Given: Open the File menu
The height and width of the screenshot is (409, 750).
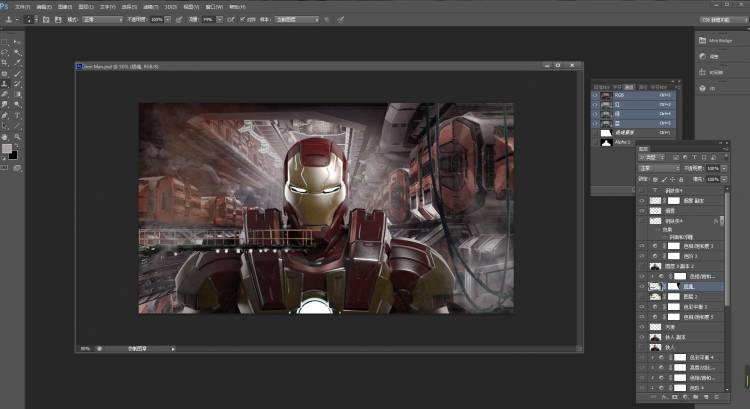Looking at the screenshot, I should (x=21, y=5).
